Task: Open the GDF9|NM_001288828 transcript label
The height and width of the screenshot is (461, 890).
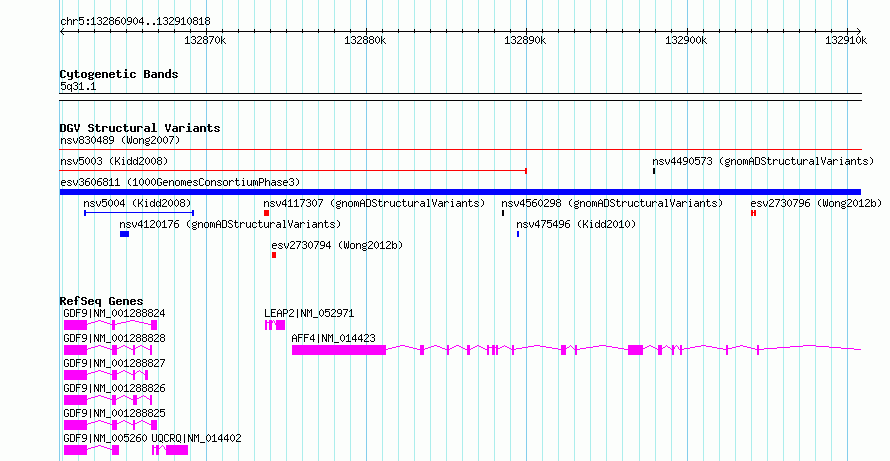Action: coord(115,338)
